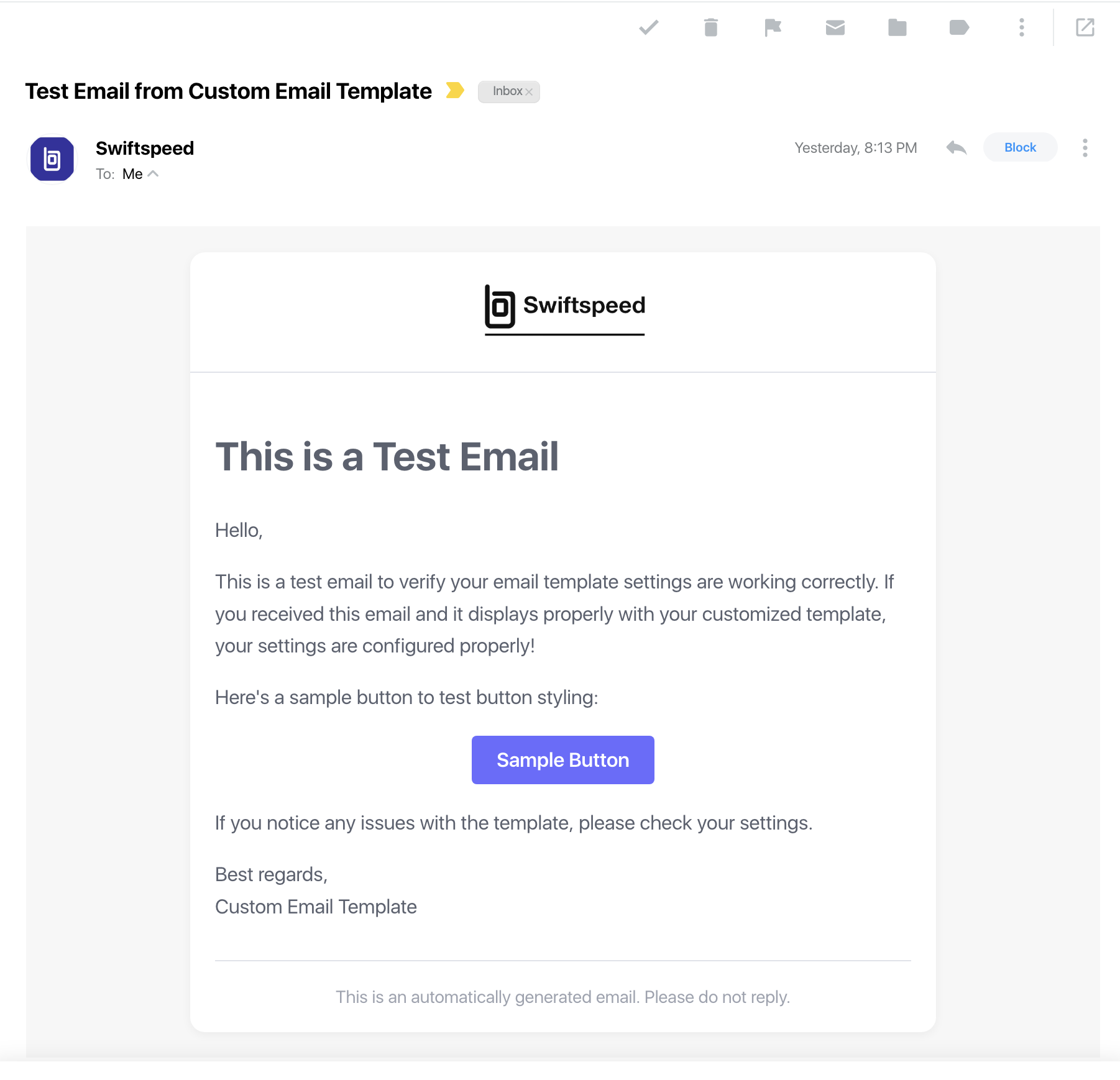The height and width of the screenshot is (1080, 1120).
Task: Open the toolbar overflow three-dot menu
Action: [x=1021, y=27]
